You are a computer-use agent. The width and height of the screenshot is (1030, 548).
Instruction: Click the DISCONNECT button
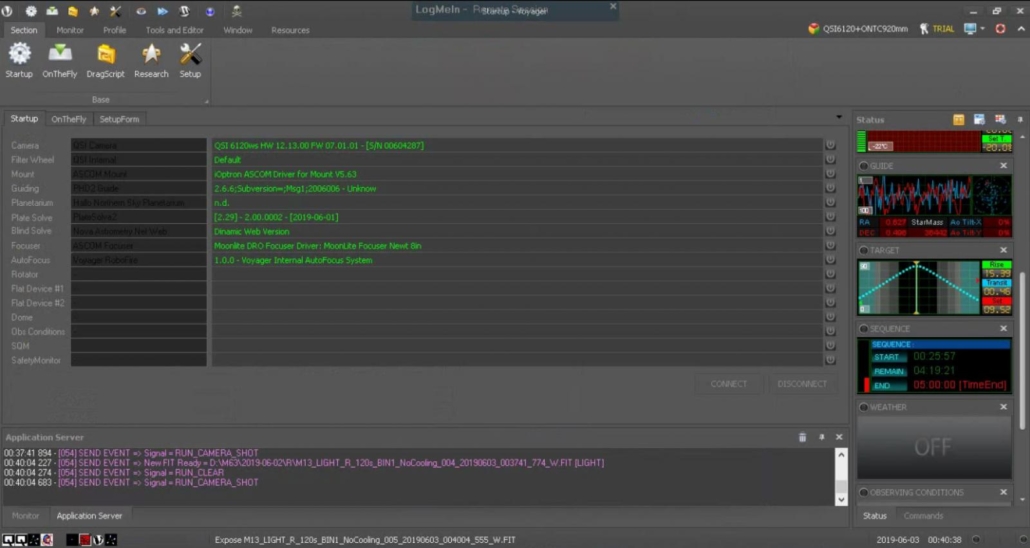[802, 384]
